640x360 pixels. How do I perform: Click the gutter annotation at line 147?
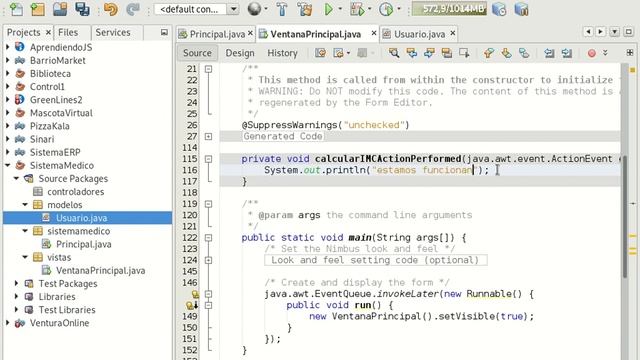click(x=196, y=294)
